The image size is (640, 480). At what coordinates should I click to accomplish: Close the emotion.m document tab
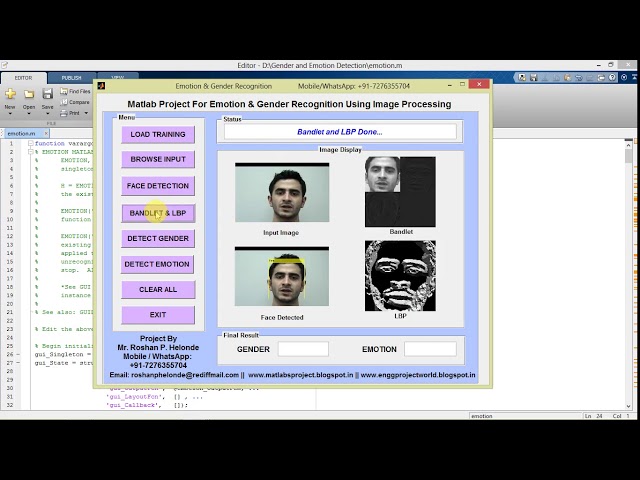point(46,133)
